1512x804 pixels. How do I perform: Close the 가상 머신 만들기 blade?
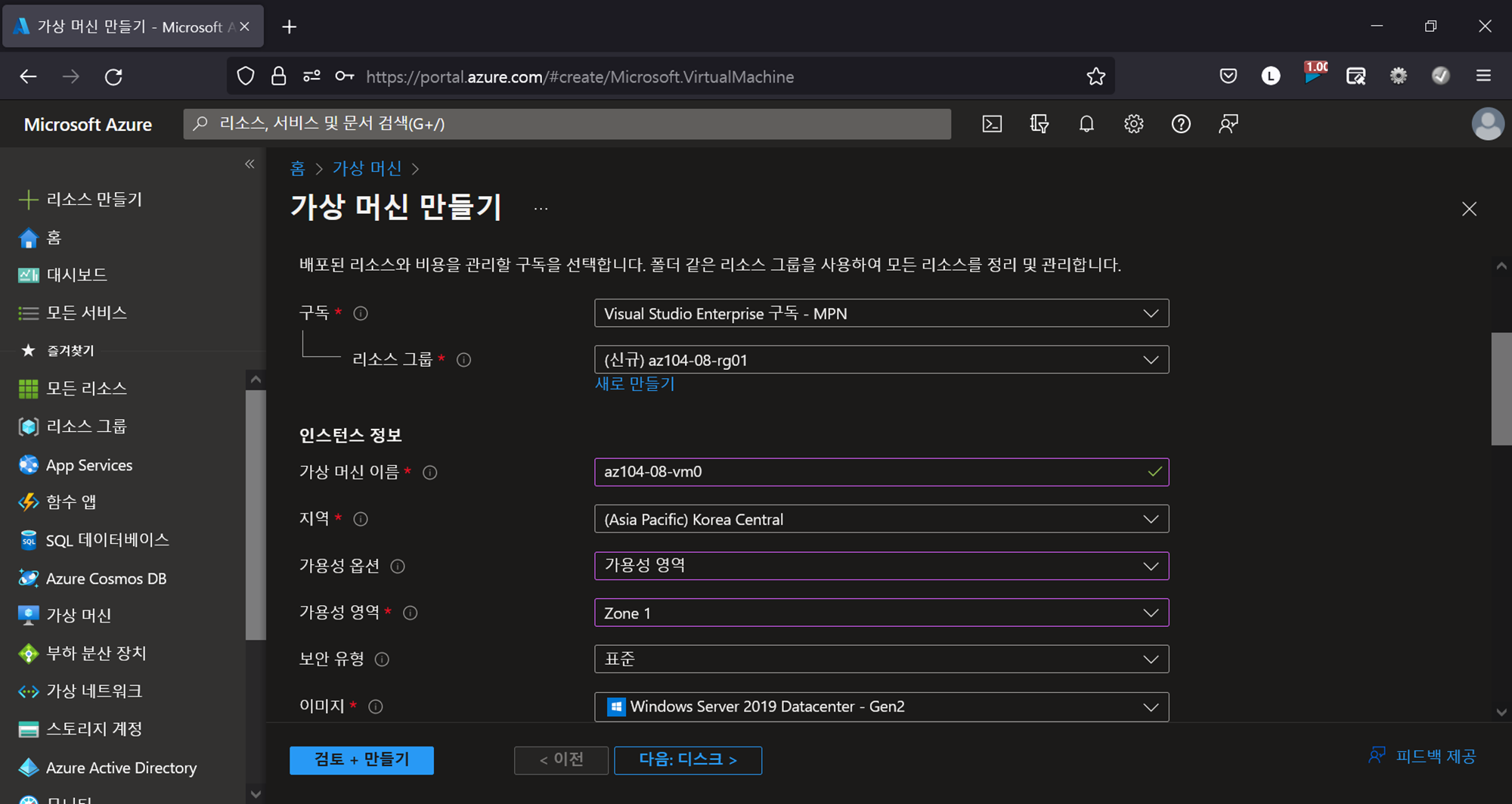coord(1469,209)
